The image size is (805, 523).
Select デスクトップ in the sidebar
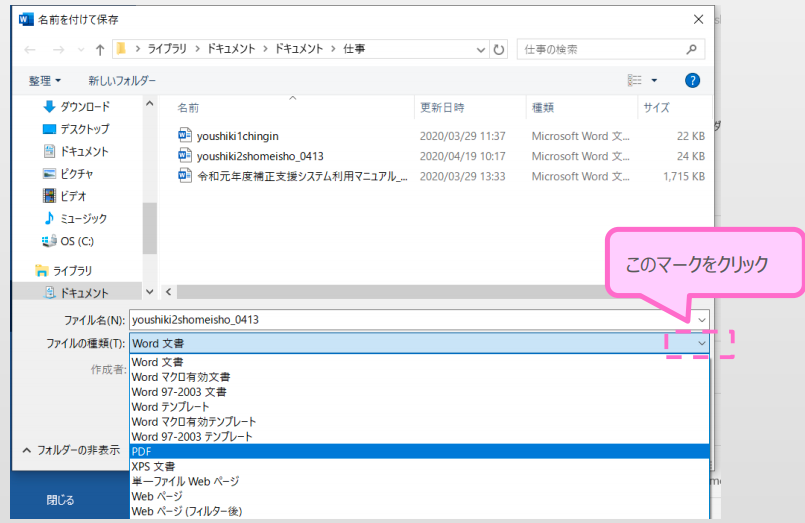pyautogui.click(x=76, y=129)
